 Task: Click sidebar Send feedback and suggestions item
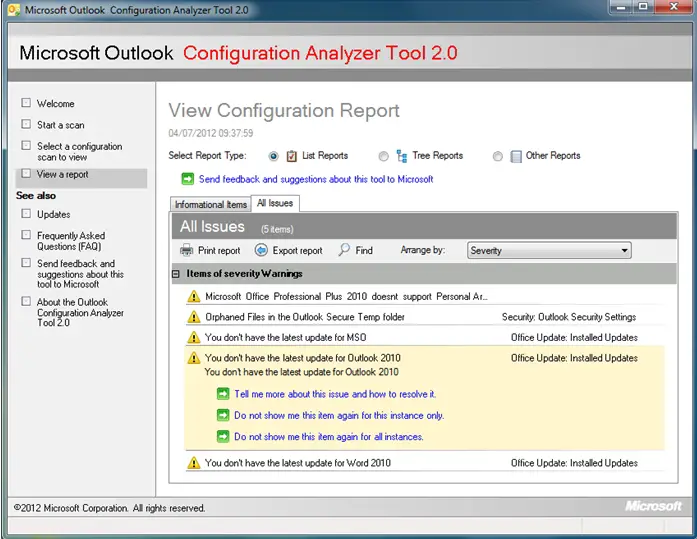pyautogui.click(x=80, y=274)
